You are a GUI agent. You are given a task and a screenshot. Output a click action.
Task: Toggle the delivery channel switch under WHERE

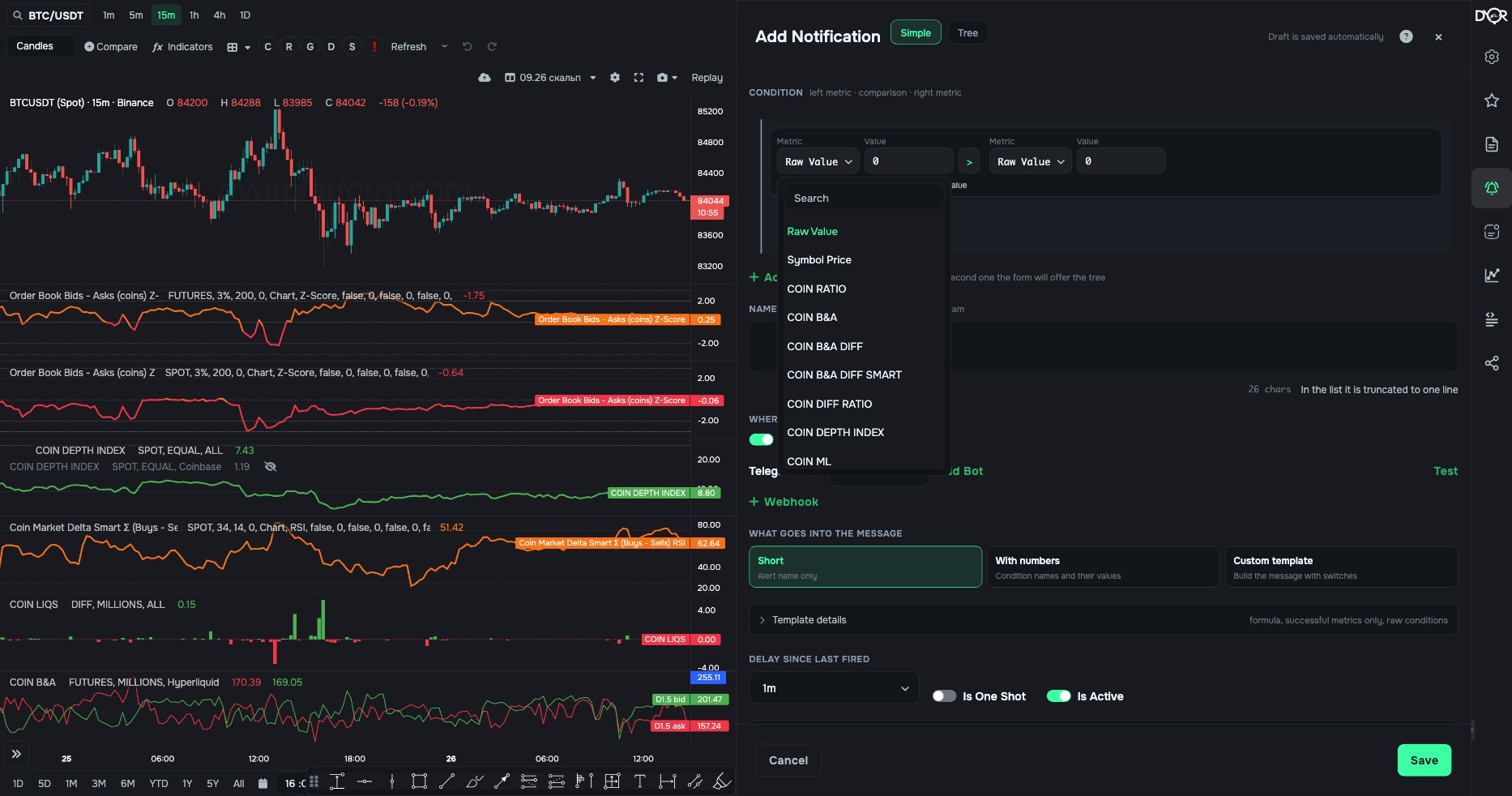[761, 439]
